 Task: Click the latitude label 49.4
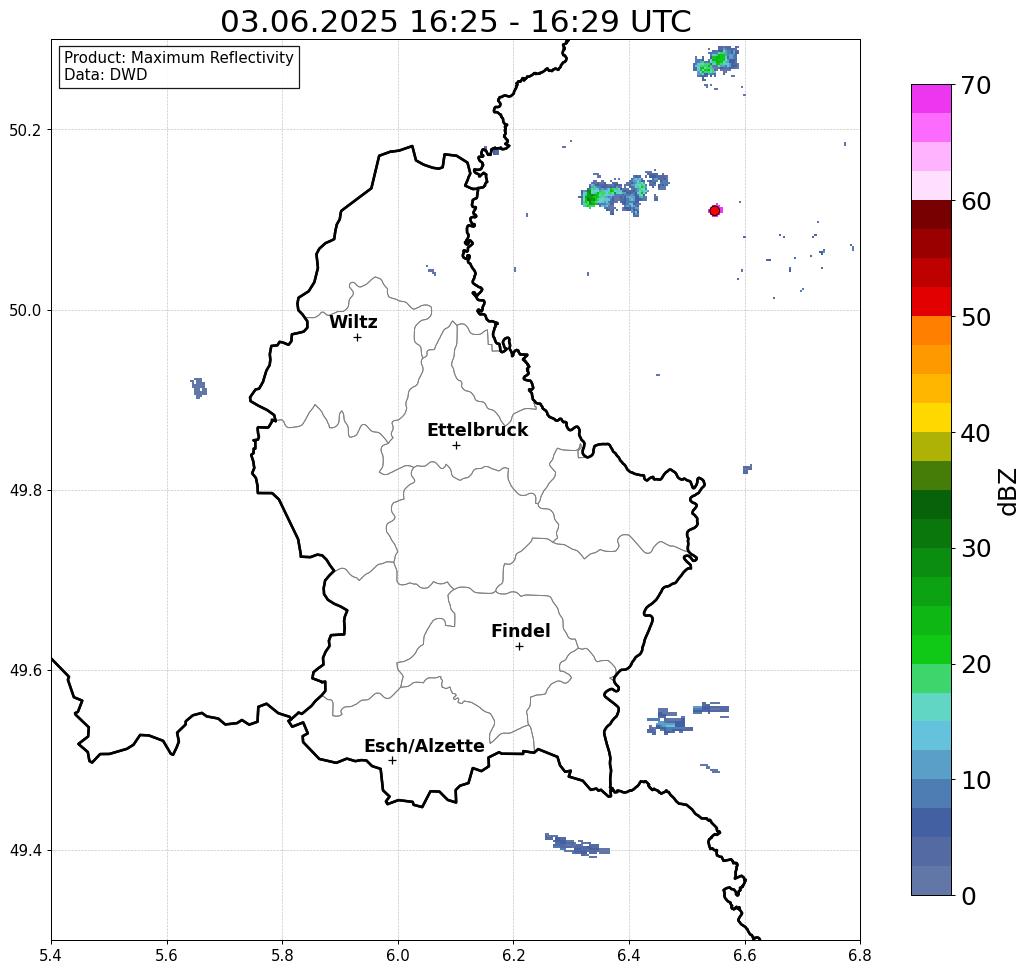tap(25, 851)
